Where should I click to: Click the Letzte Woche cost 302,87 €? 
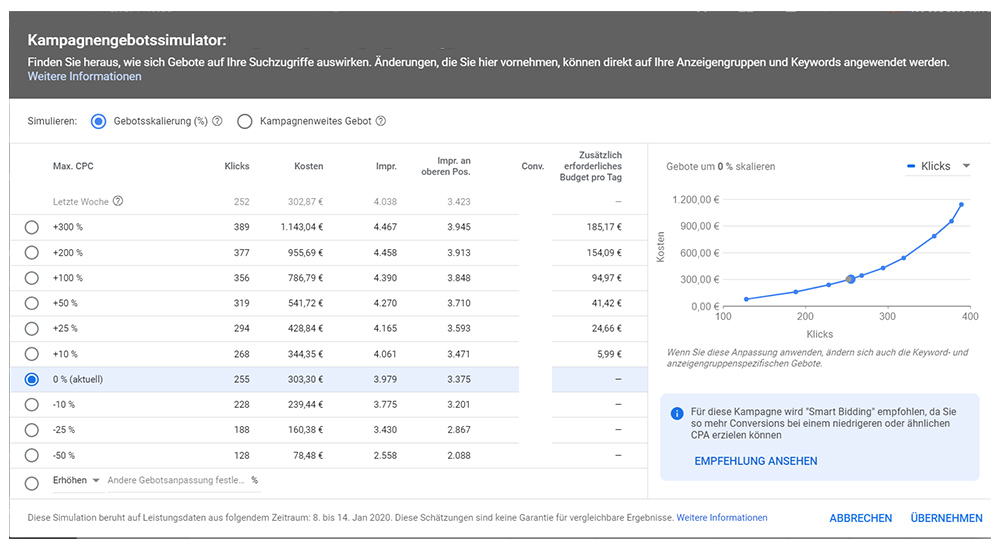click(305, 202)
